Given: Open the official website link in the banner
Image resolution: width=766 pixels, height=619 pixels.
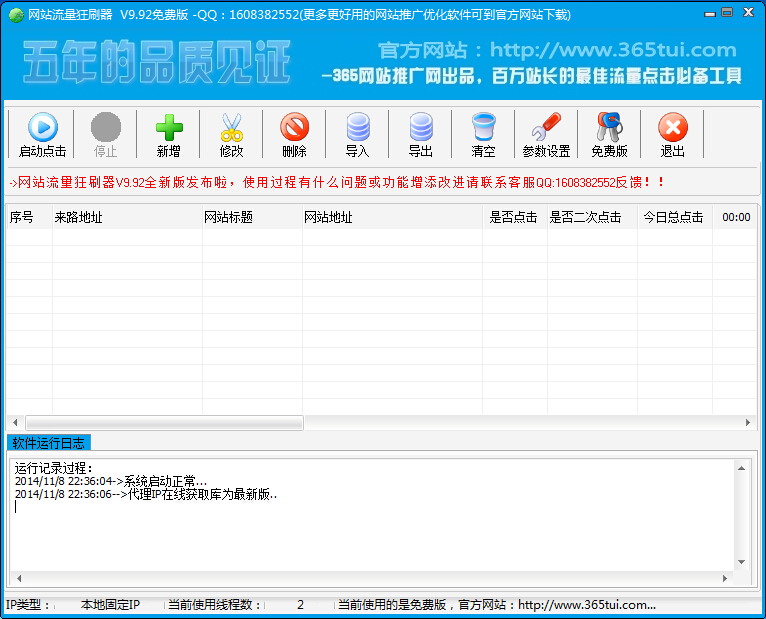Looking at the screenshot, I should click(614, 50).
